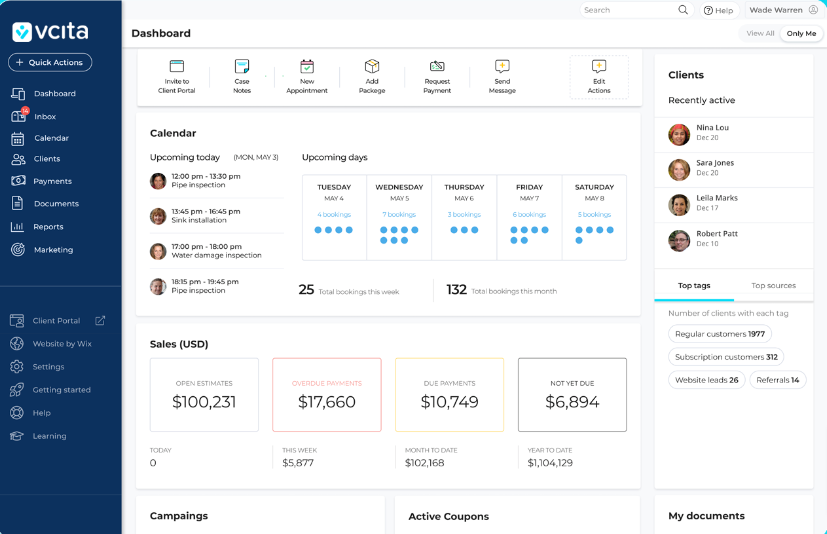Click the Help button in top bar
The width and height of the screenshot is (827, 534).
click(719, 10)
